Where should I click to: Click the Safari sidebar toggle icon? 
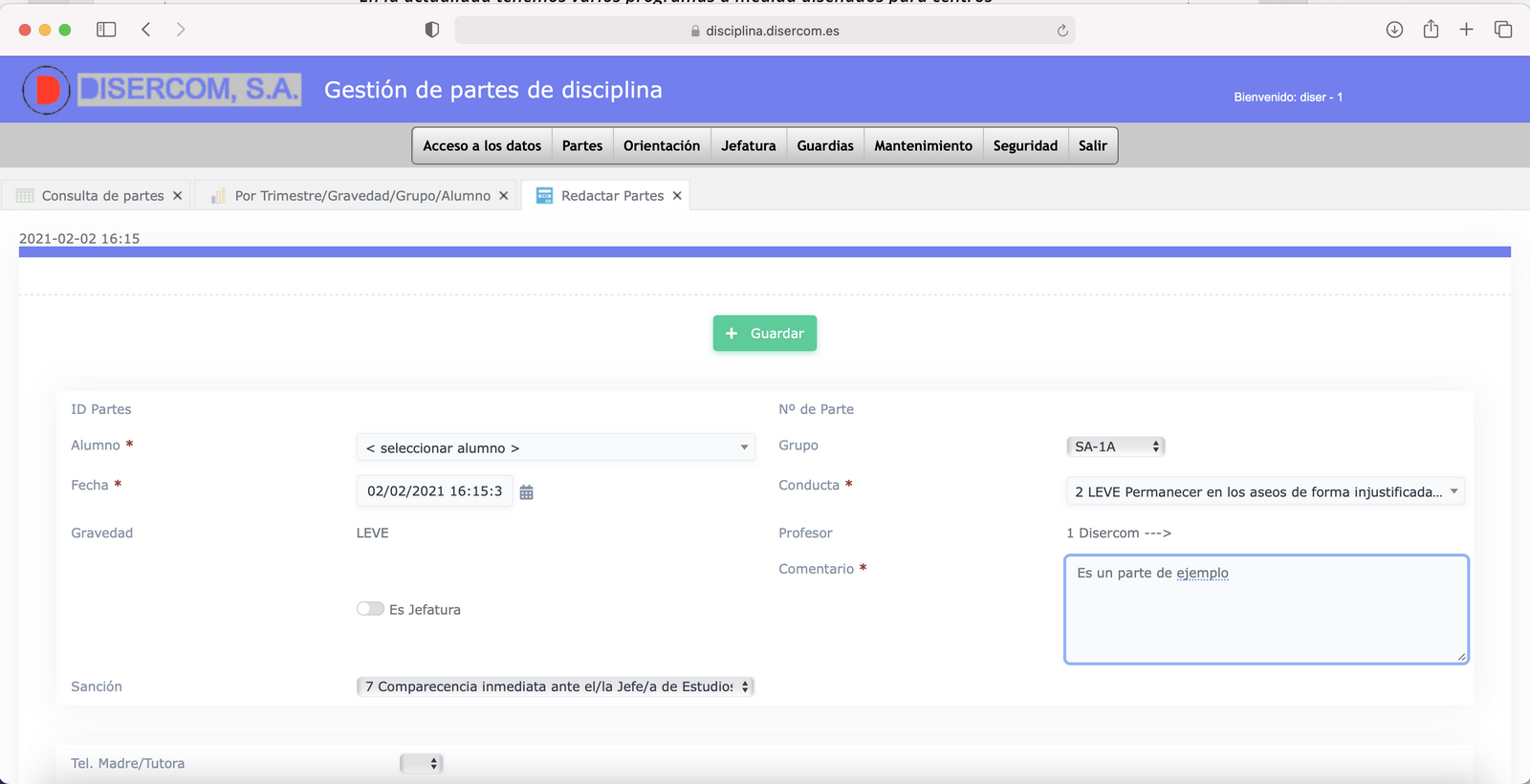(106, 30)
